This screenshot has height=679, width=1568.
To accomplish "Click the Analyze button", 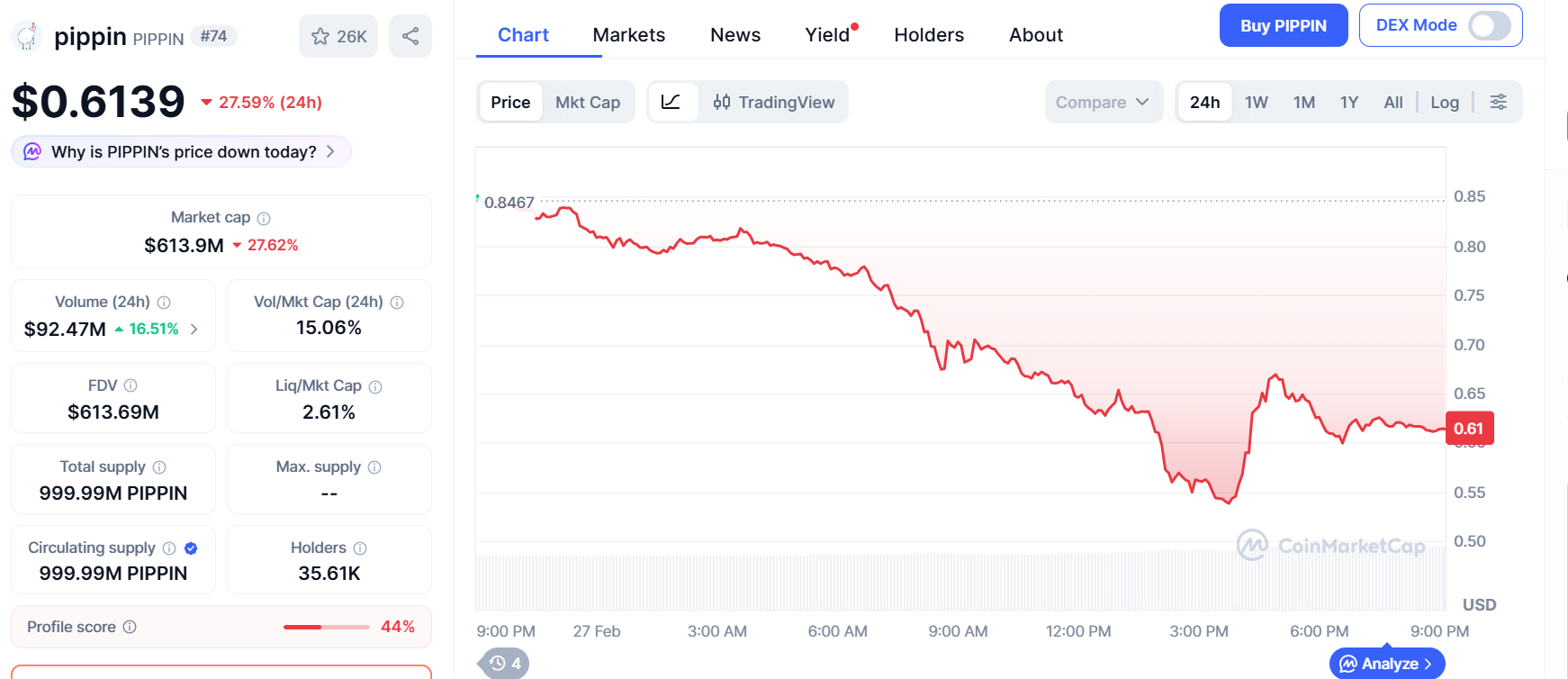I will click(x=1386, y=664).
